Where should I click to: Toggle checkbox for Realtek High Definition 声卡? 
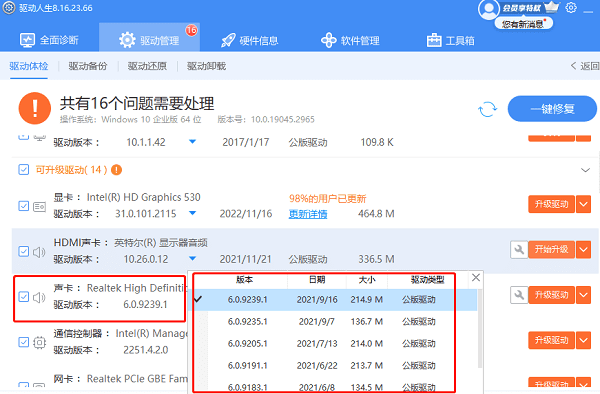point(24,297)
